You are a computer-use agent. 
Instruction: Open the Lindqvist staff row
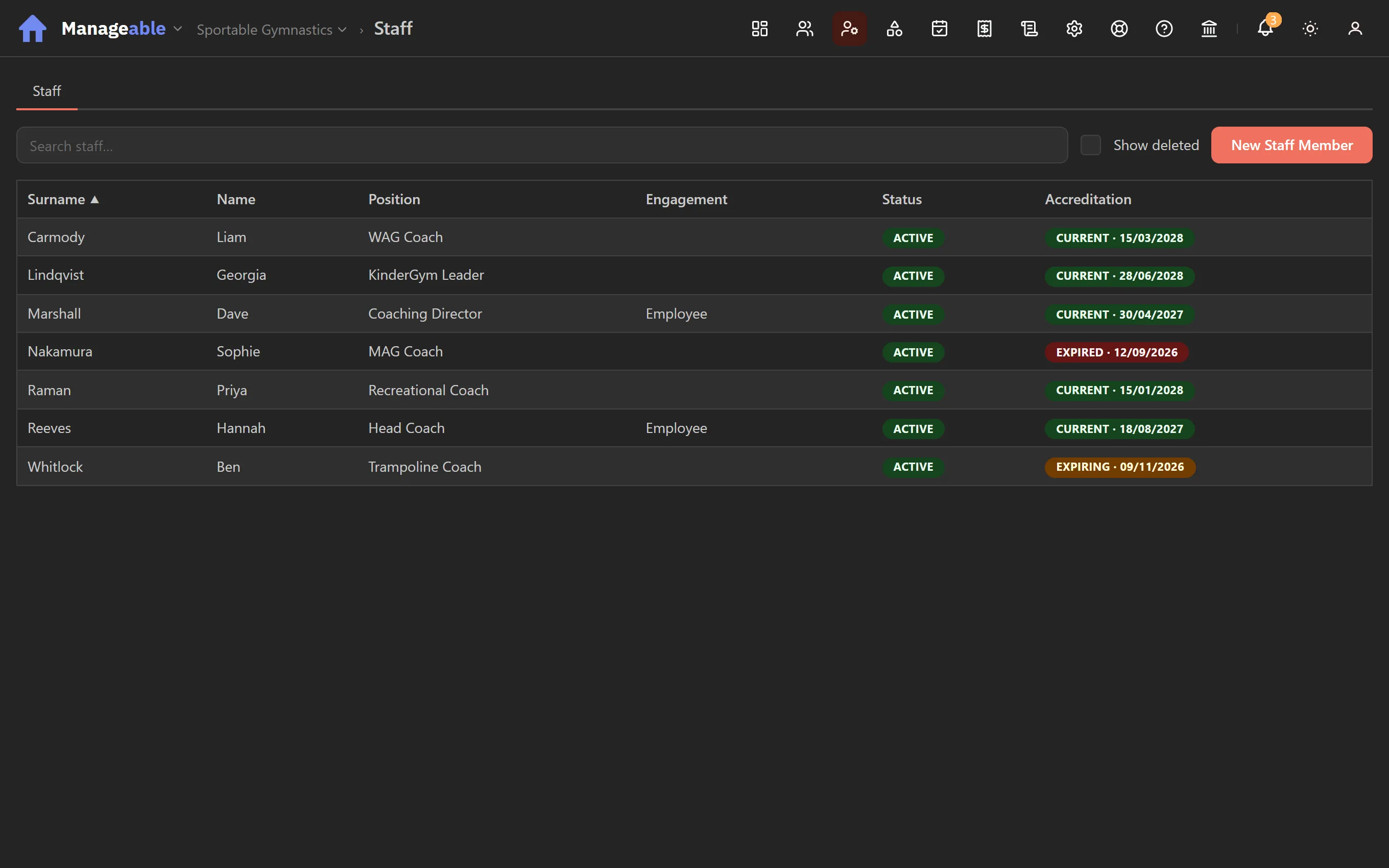(694, 276)
